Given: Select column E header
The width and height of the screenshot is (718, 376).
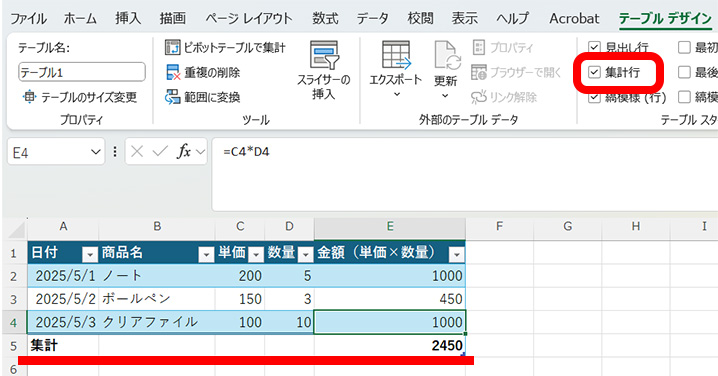Looking at the screenshot, I should [390, 226].
